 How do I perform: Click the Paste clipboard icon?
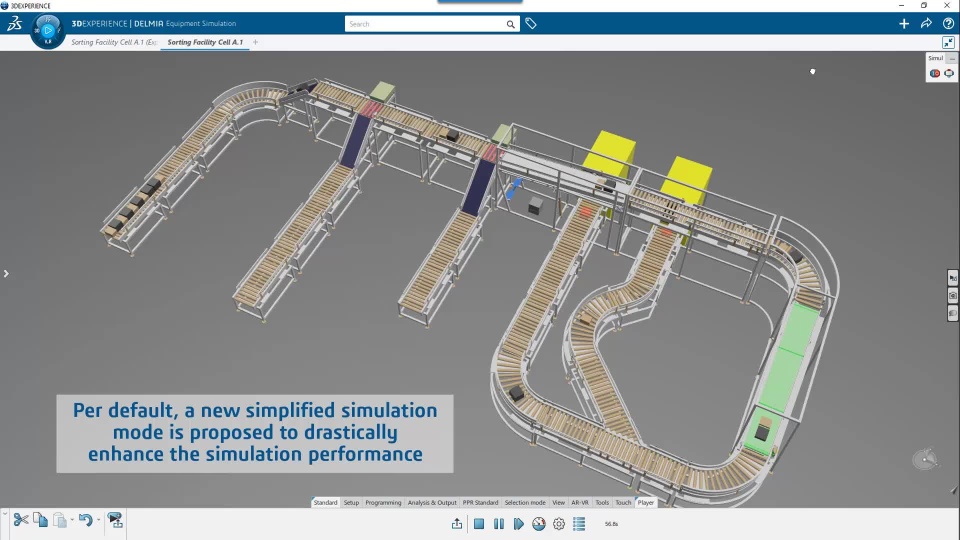point(59,520)
